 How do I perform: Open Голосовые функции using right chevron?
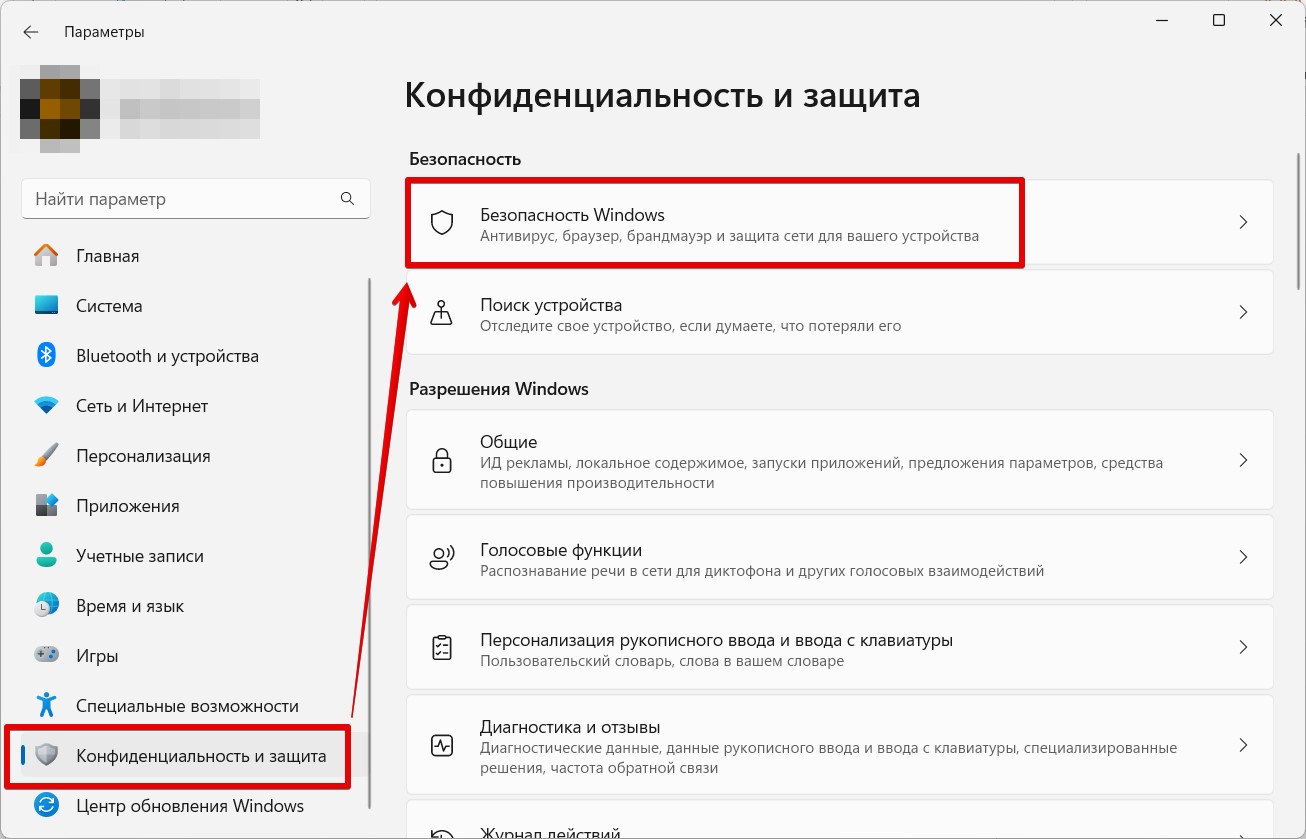click(1243, 557)
